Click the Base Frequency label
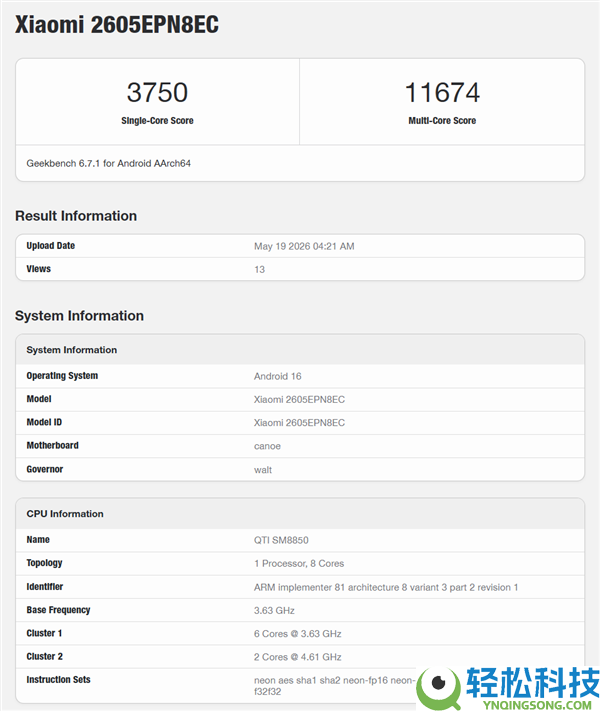Image resolution: width=600 pixels, height=711 pixels. point(58,610)
